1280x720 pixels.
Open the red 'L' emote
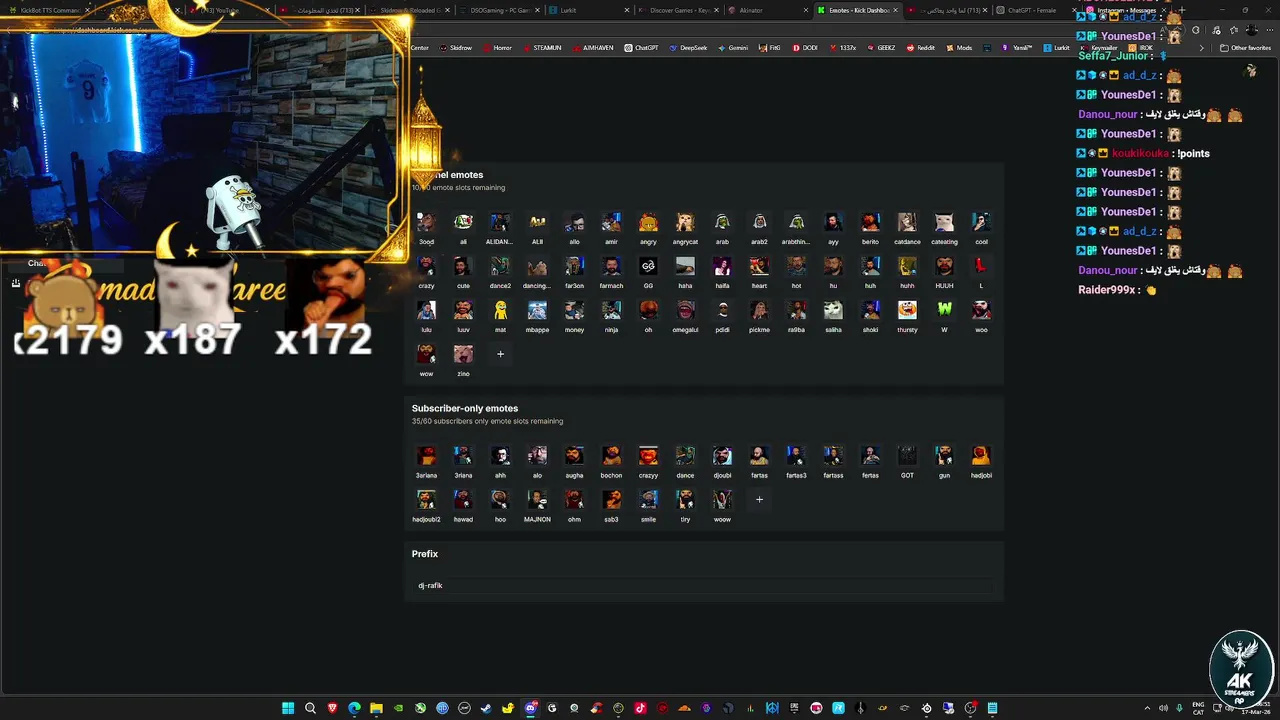(x=981, y=266)
